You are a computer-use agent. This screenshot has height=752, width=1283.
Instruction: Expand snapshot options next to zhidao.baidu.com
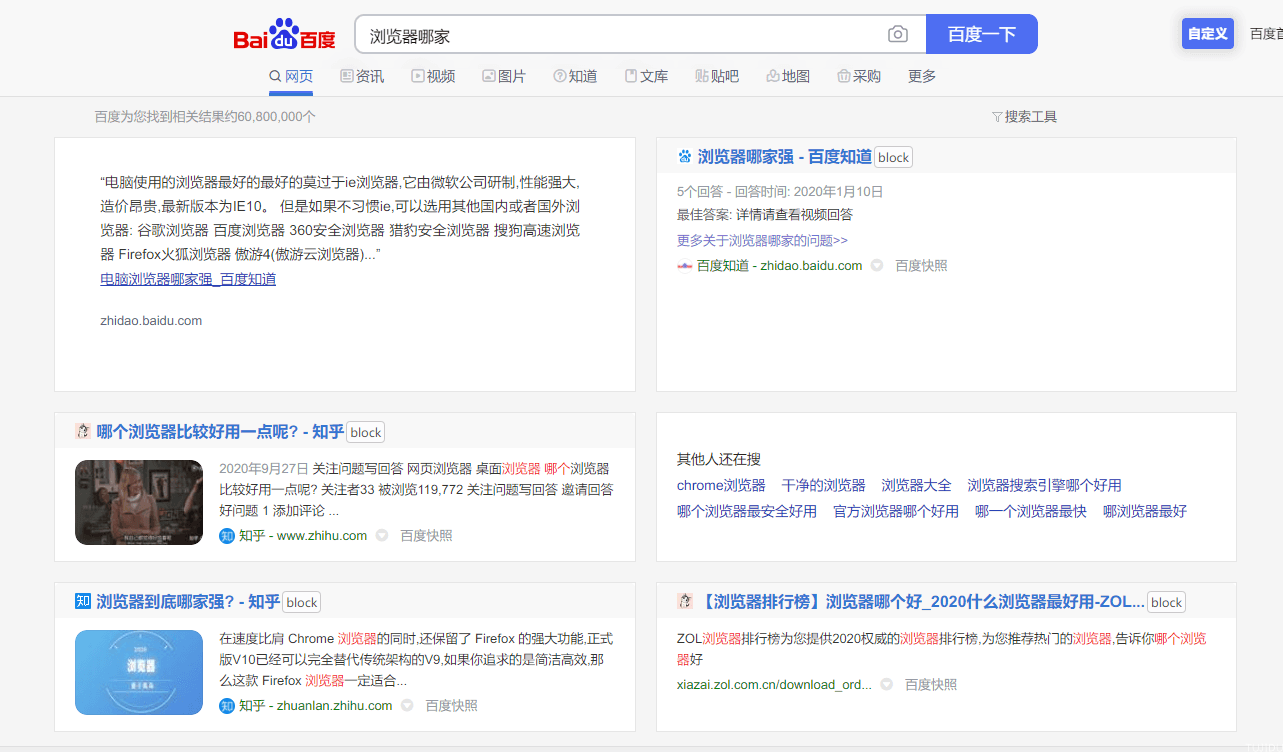click(876, 265)
